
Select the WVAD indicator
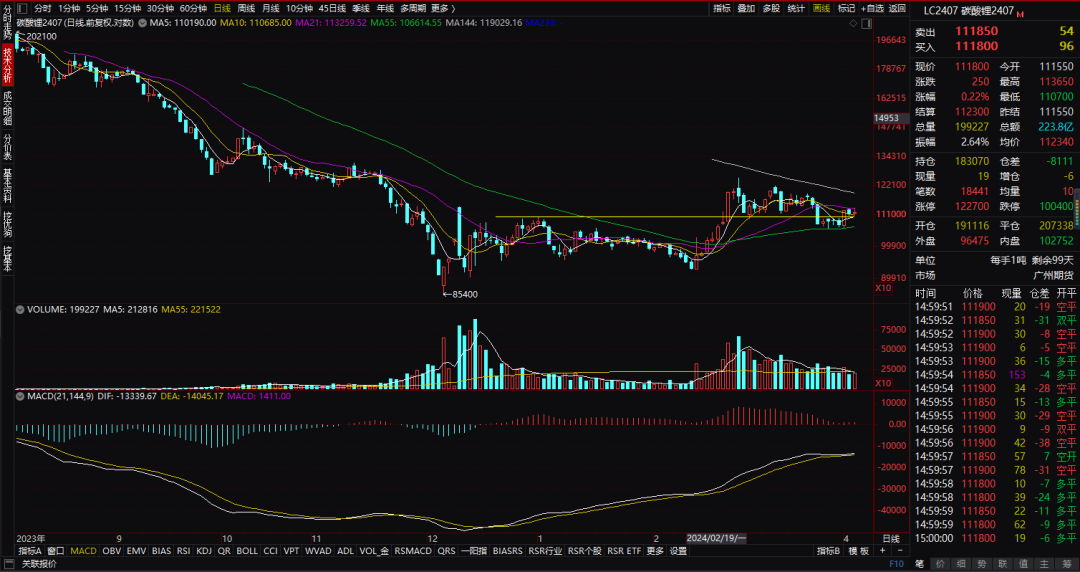pos(318,551)
